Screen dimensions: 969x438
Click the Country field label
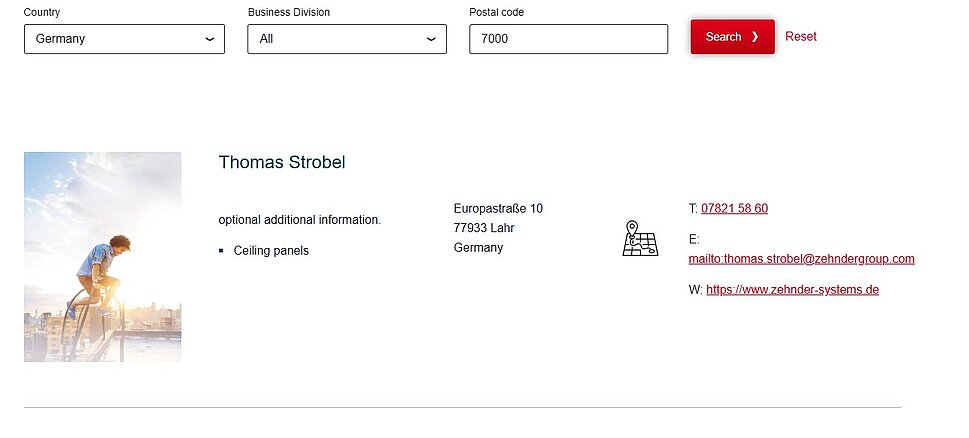(40, 12)
